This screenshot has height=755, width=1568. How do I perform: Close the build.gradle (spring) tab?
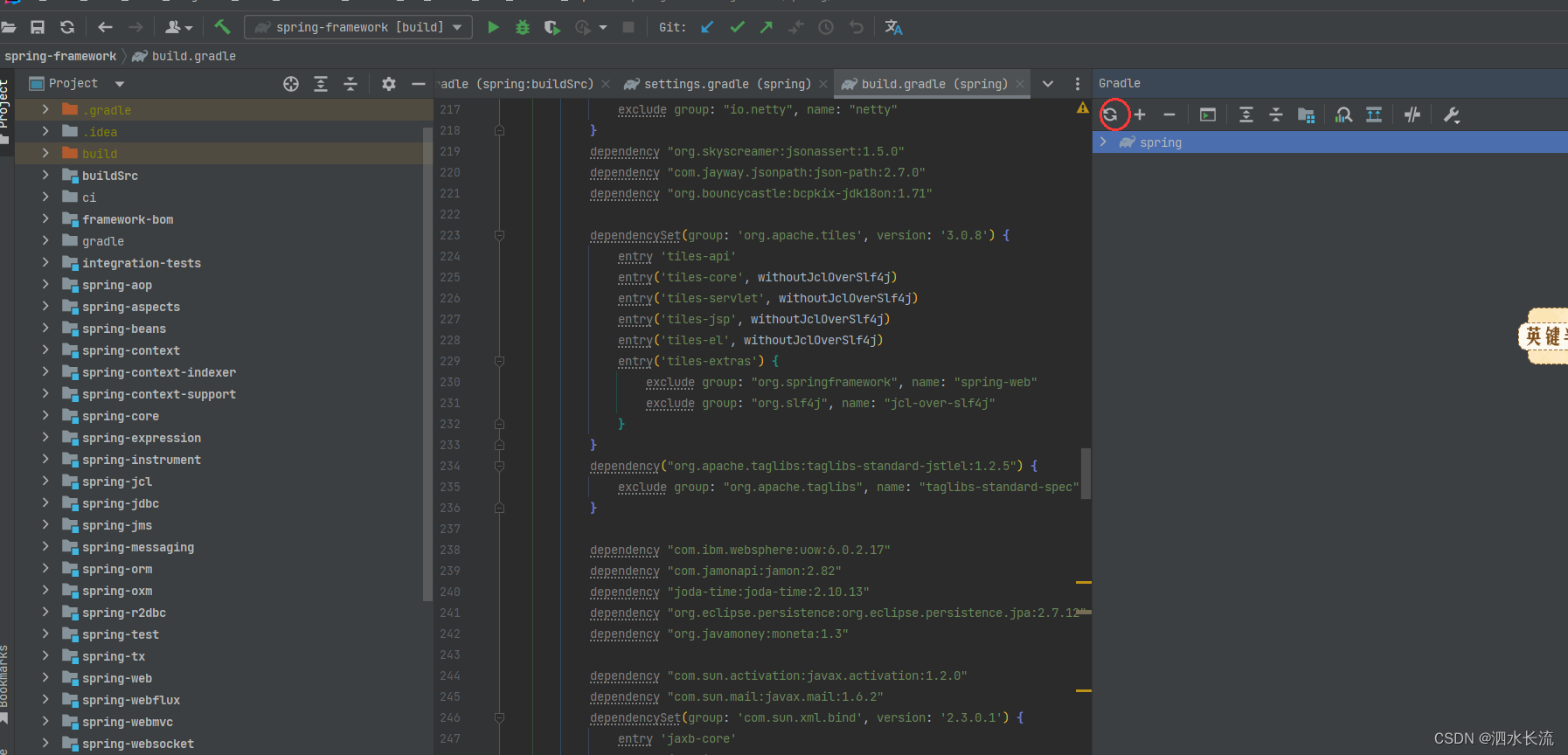pos(1021,84)
